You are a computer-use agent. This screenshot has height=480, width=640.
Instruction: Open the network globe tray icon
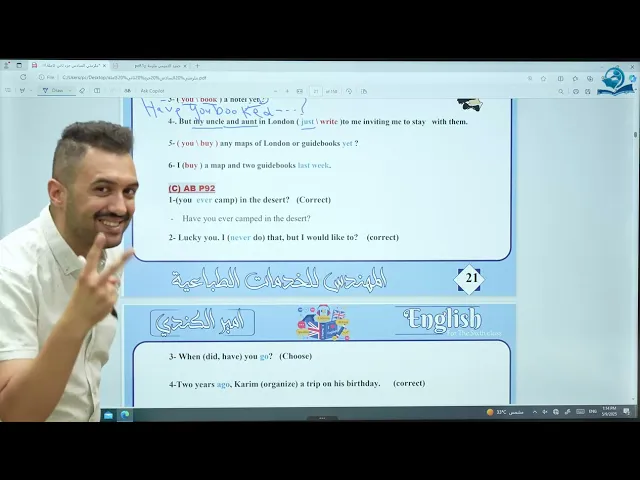click(x=556, y=412)
